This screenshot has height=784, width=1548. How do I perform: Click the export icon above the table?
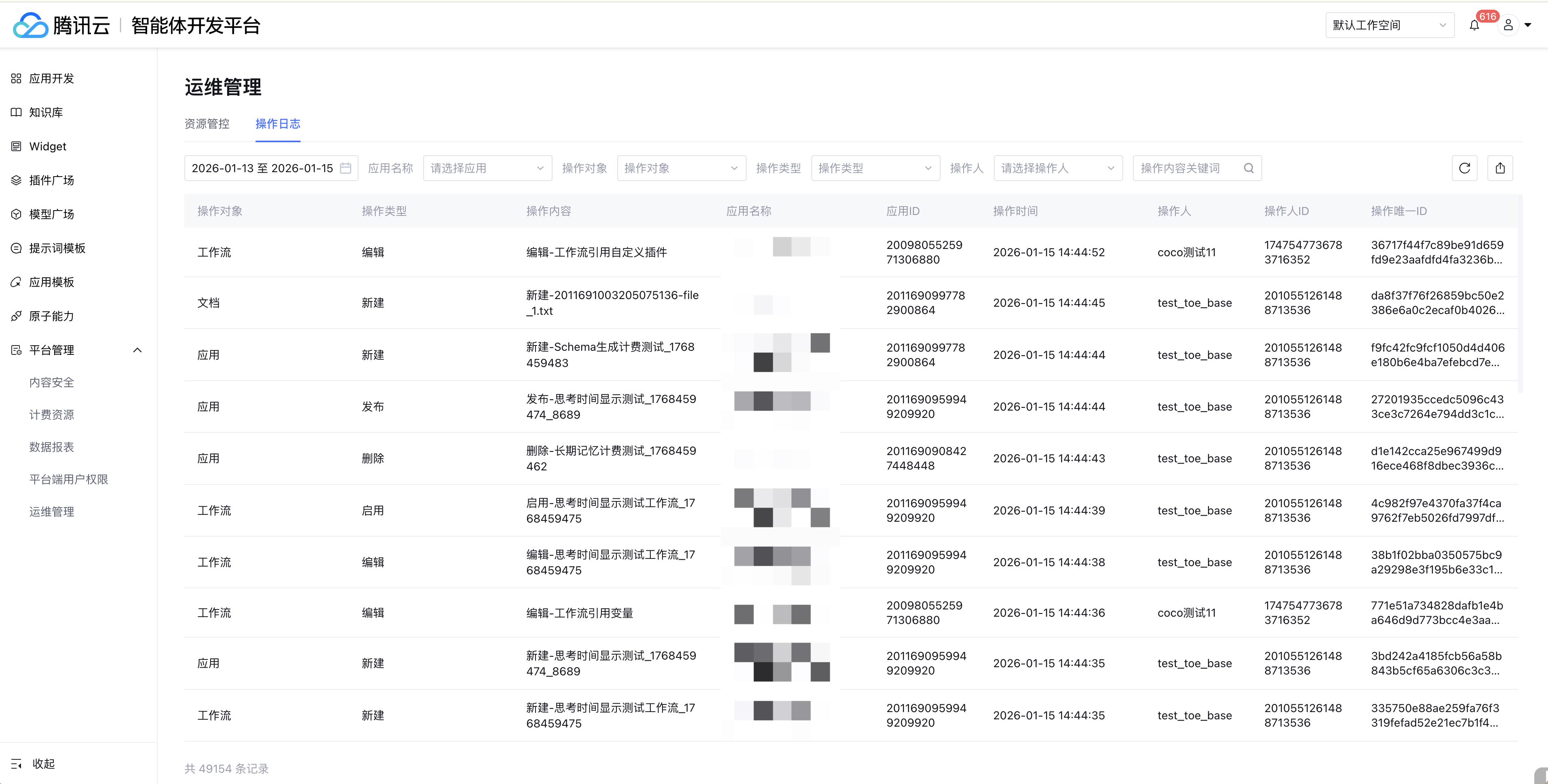point(1500,168)
